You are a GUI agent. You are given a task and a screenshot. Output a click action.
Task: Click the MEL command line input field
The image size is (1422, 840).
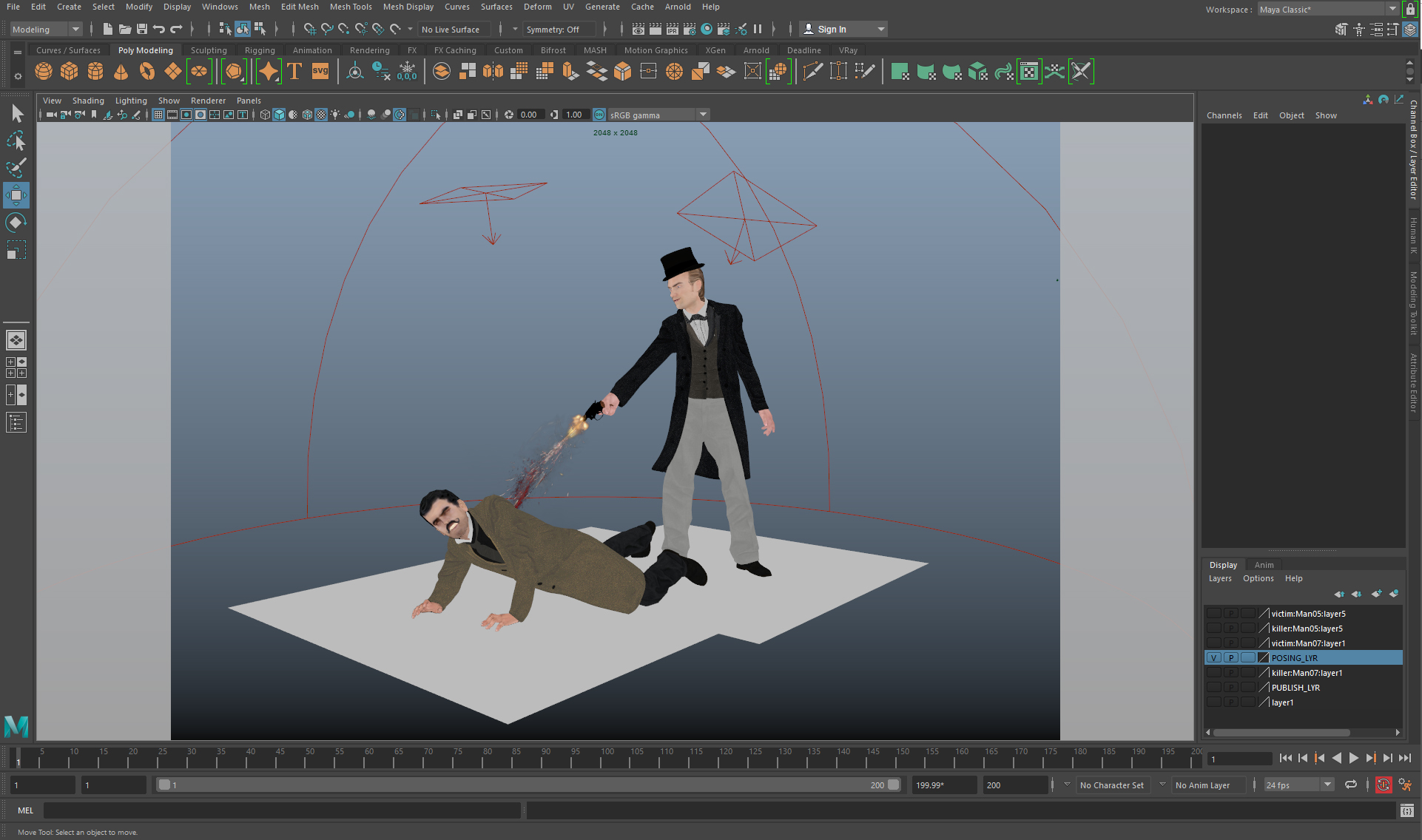(x=281, y=810)
